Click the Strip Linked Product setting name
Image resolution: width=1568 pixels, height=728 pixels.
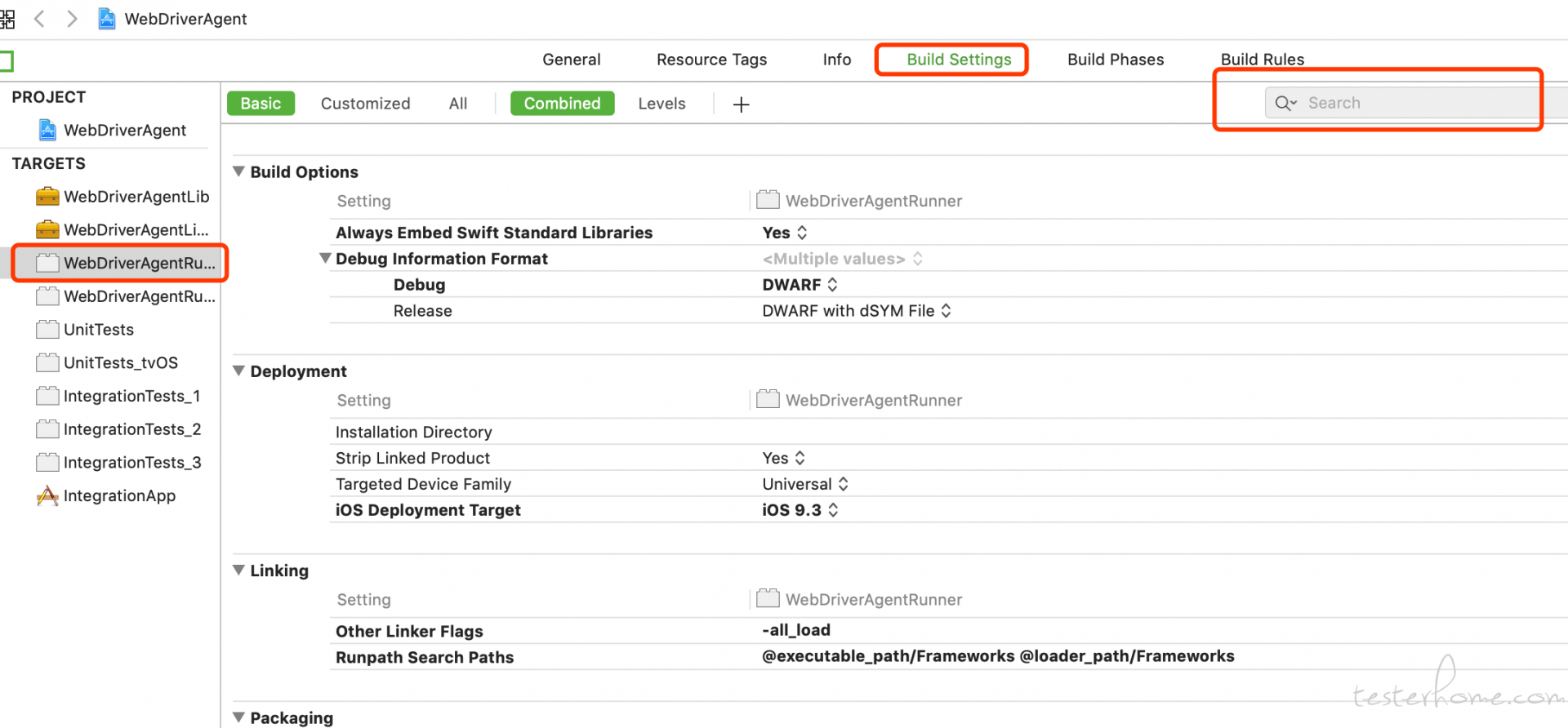click(x=412, y=458)
